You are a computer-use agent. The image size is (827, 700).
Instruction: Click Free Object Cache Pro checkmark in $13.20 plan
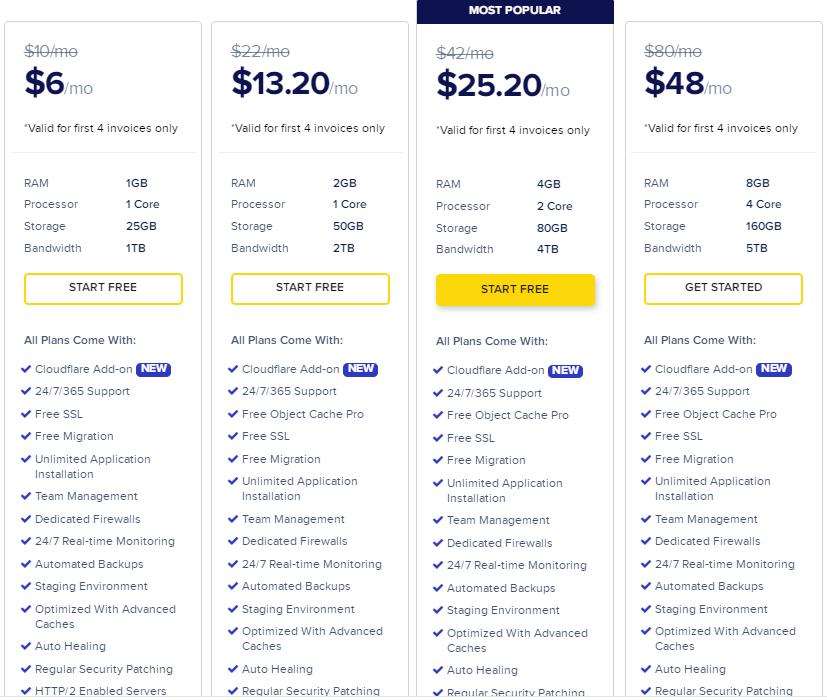tap(234, 414)
